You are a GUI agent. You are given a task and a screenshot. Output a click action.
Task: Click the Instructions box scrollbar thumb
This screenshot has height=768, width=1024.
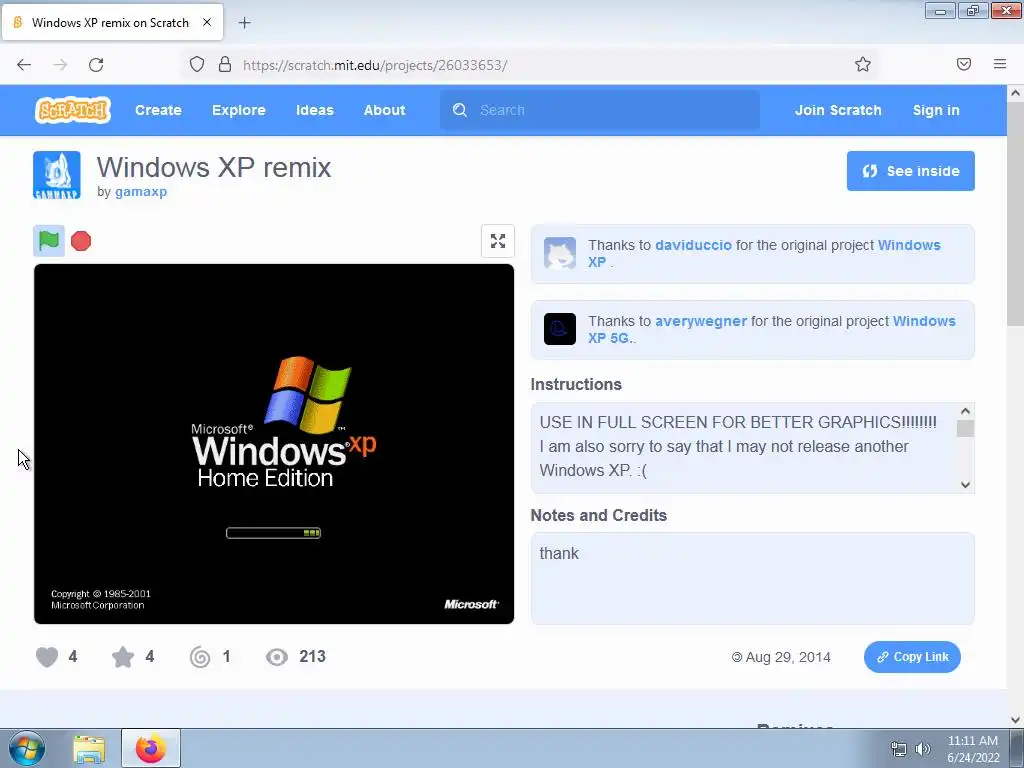[965, 428]
